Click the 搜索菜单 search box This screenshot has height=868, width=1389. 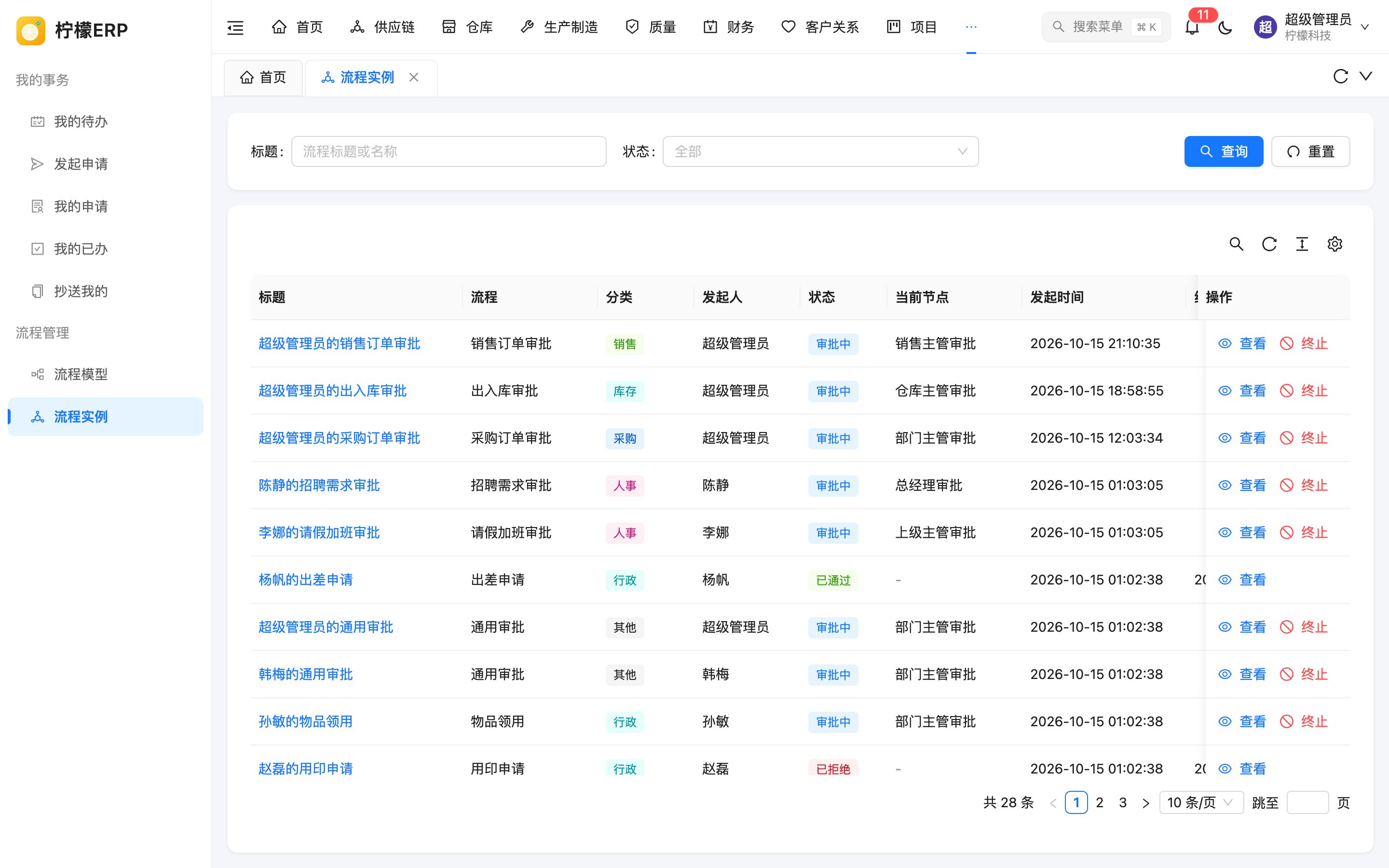coord(1105,27)
